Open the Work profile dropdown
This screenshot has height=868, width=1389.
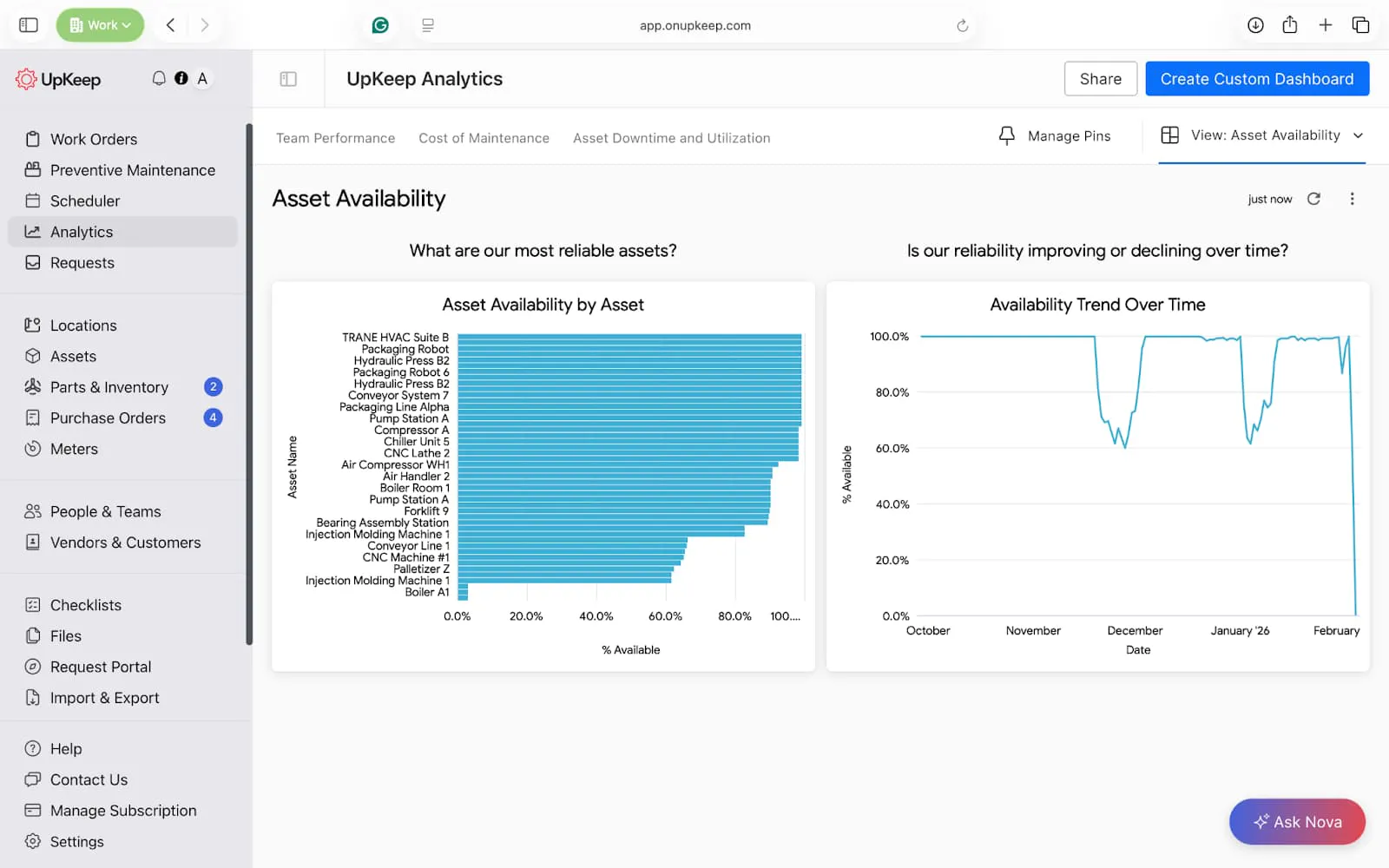(x=101, y=25)
